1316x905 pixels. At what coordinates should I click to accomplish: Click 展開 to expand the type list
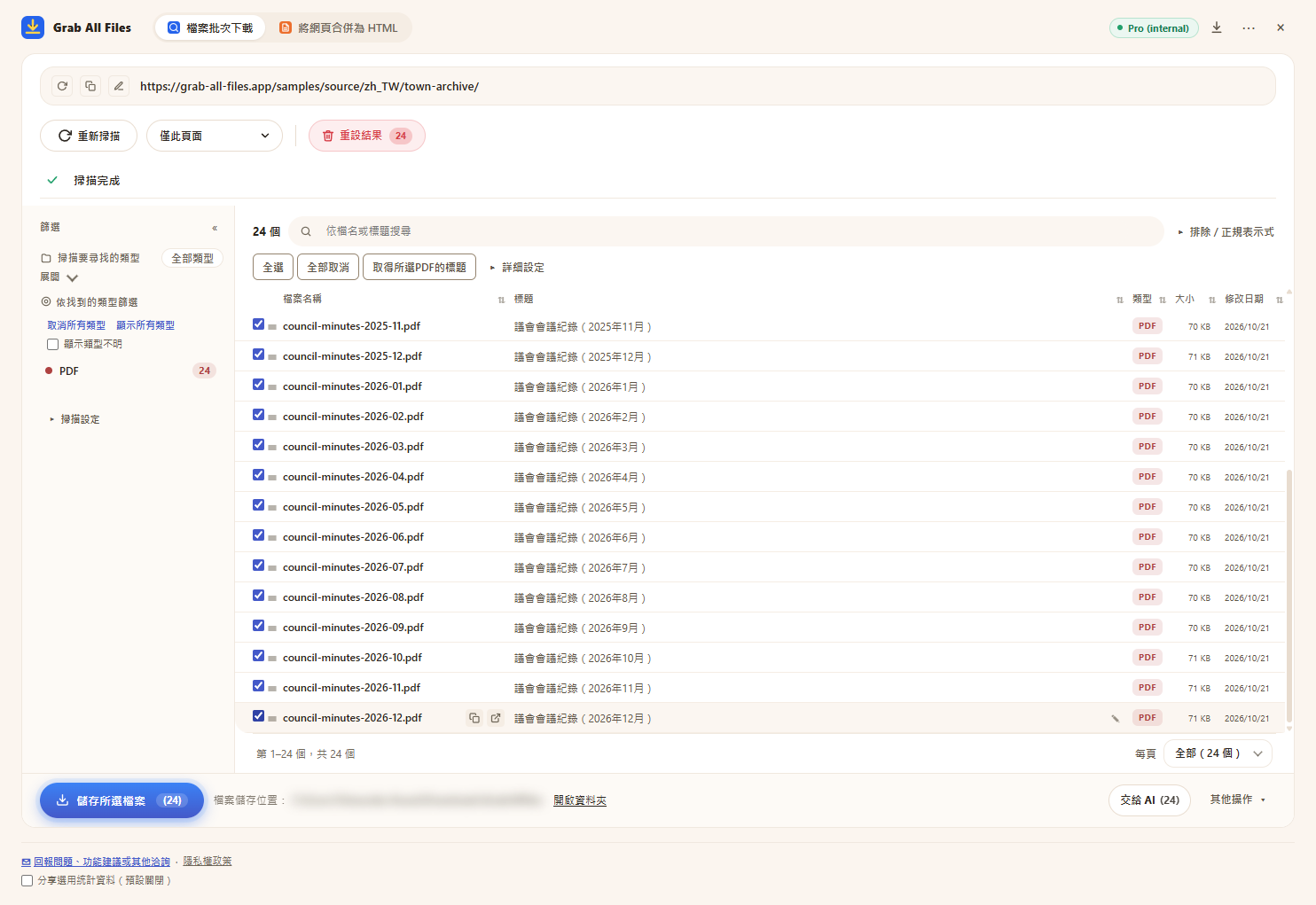click(x=59, y=277)
